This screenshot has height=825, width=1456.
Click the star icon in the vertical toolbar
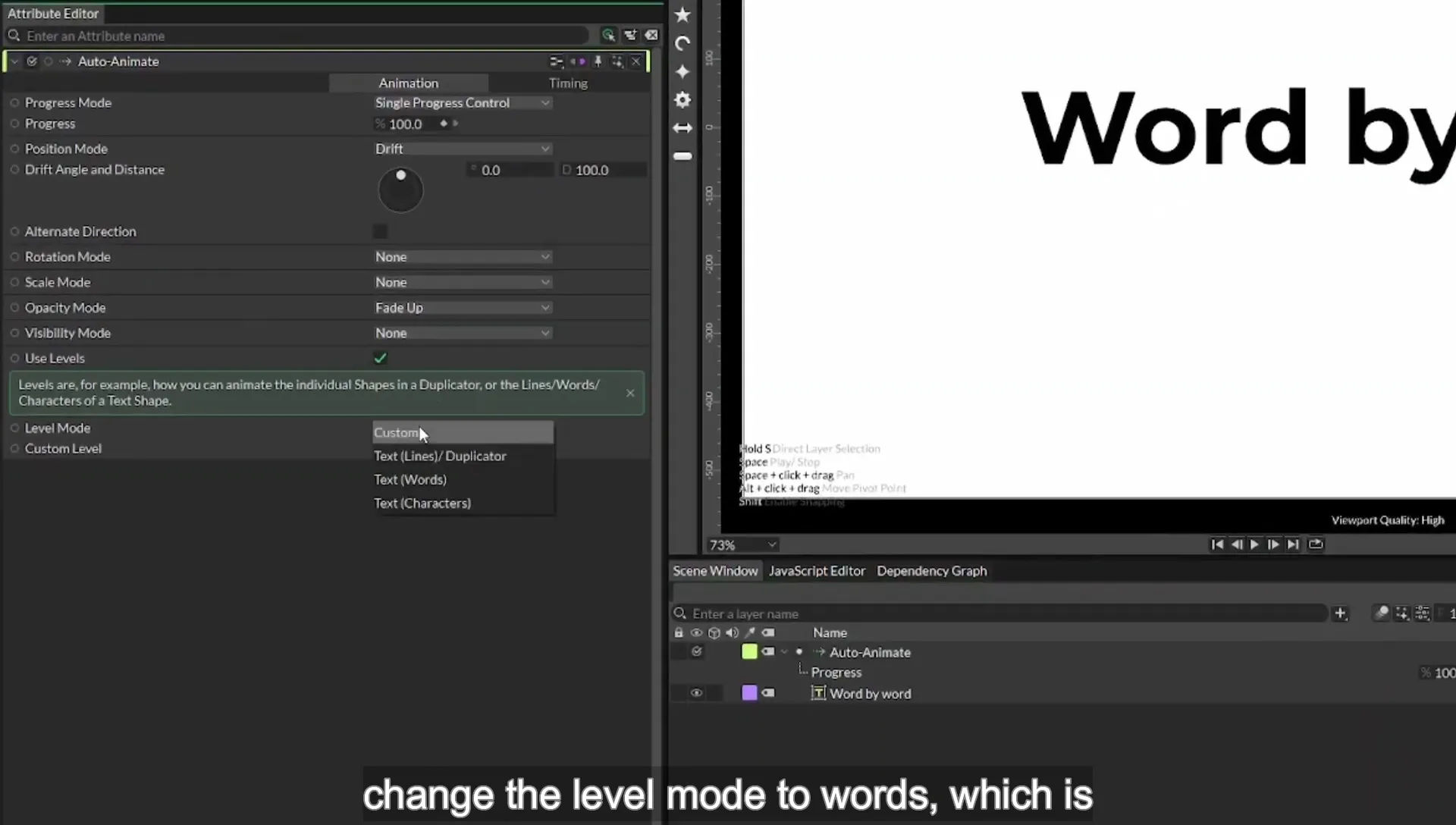[x=682, y=14]
